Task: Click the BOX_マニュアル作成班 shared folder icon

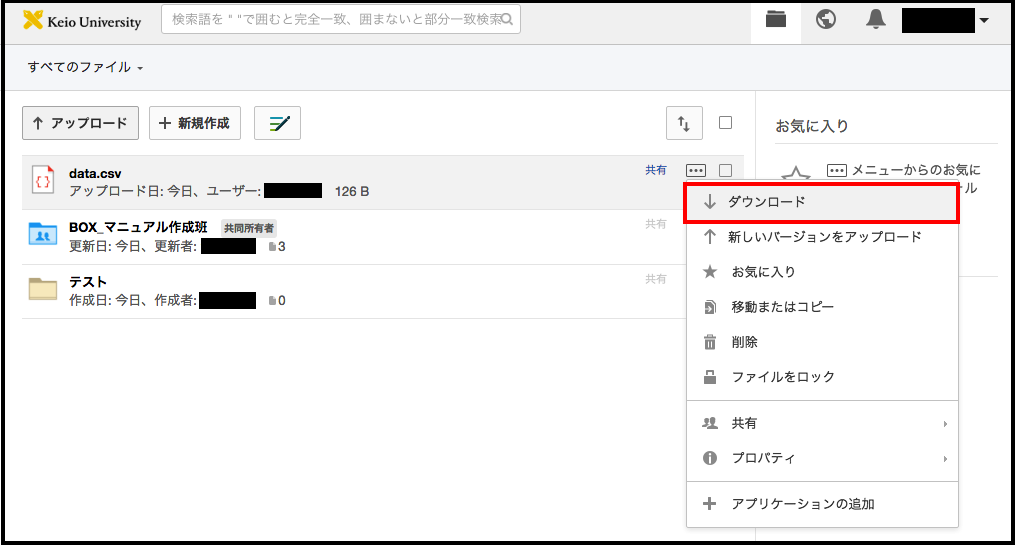Action: [x=43, y=235]
